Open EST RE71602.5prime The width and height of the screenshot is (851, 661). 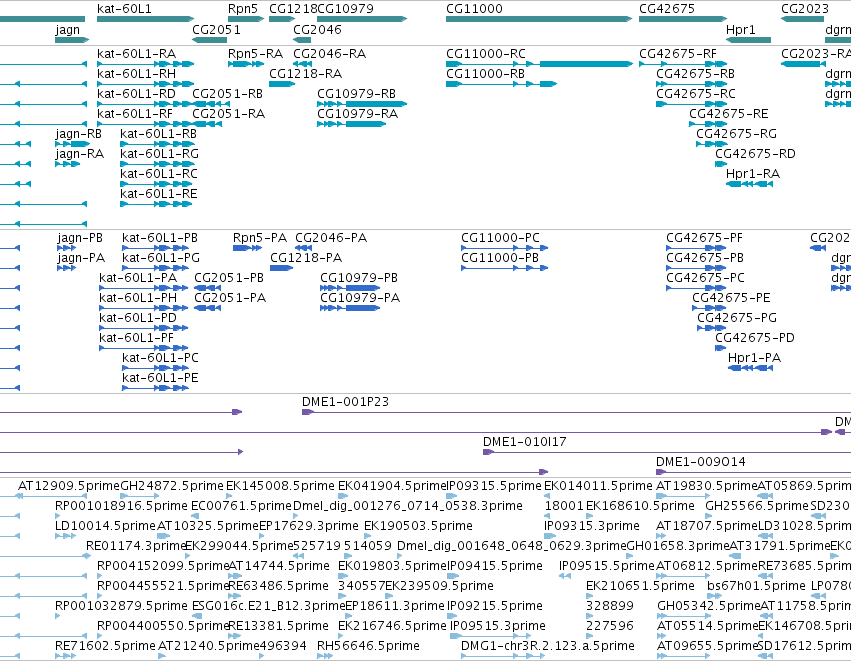105,646
